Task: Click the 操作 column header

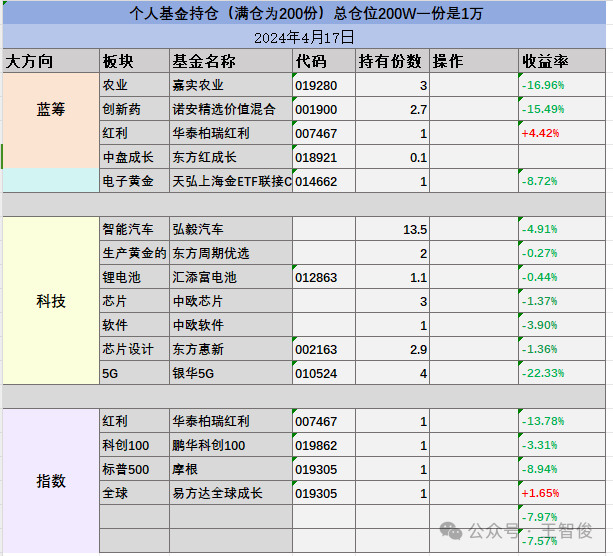Action: (x=474, y=61)
